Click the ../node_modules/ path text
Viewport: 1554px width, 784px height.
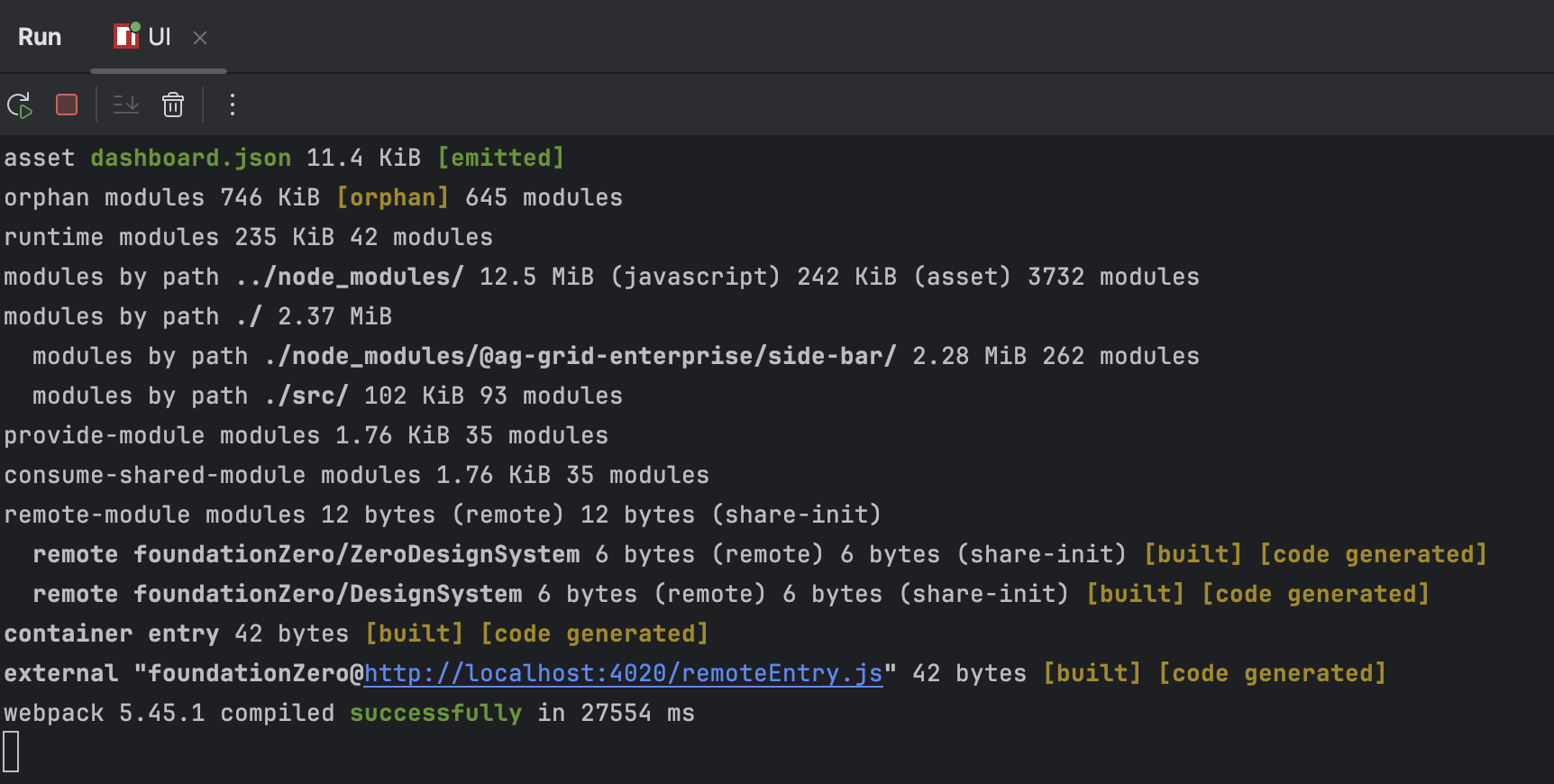(x=350, y=277)
